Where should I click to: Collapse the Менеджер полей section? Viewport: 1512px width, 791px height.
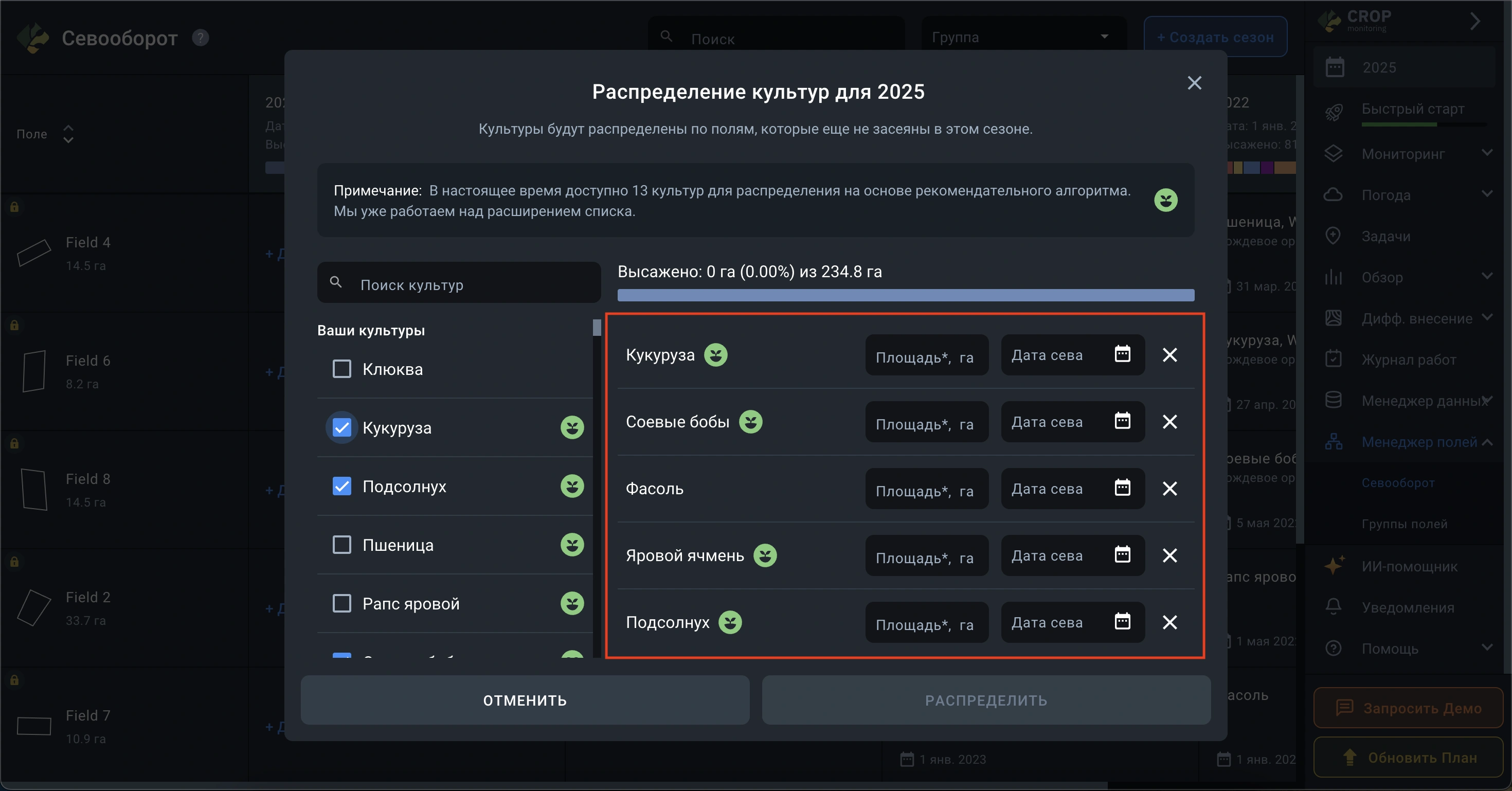tap(1487, 442)
